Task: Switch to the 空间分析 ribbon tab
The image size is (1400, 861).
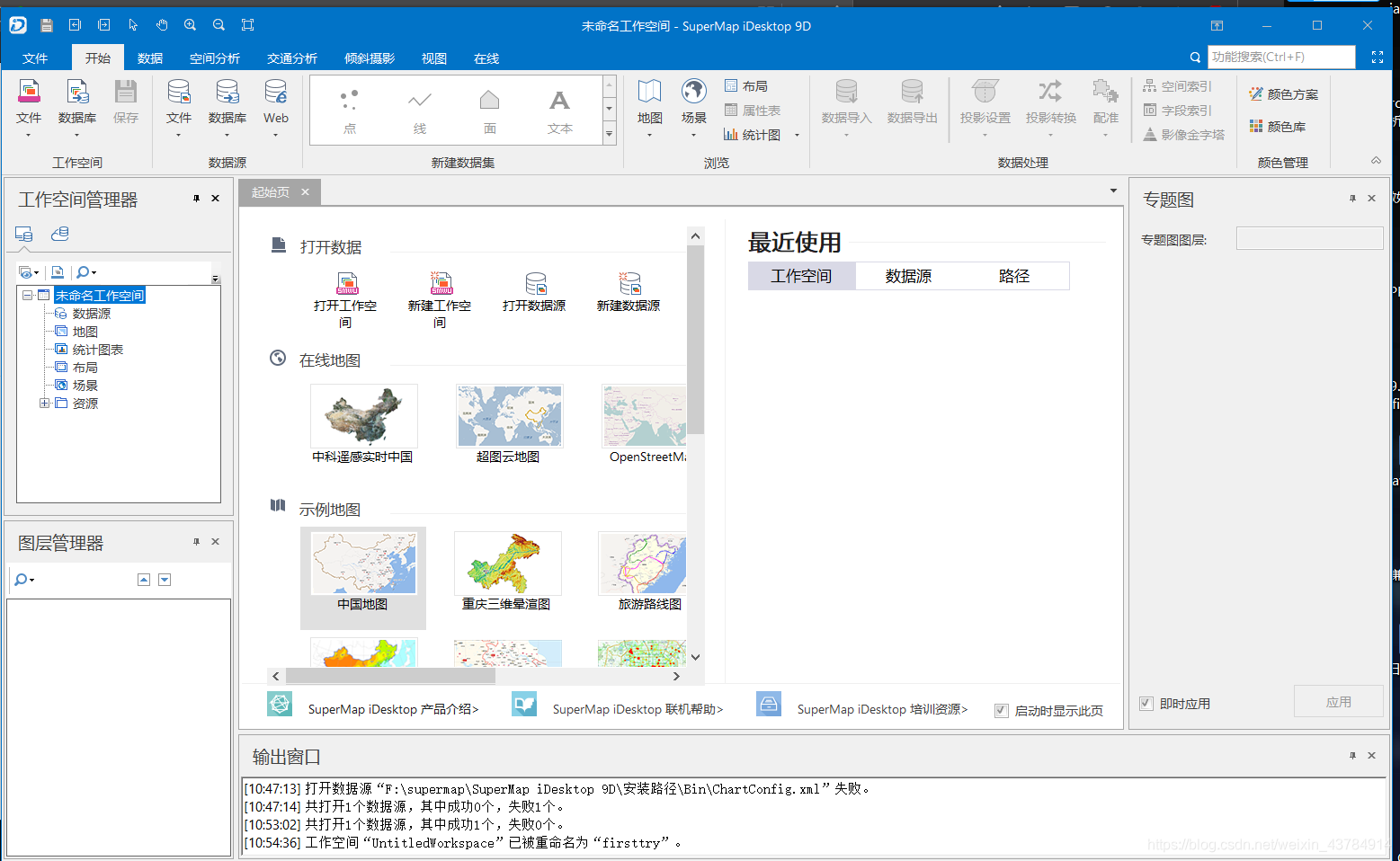Action: pos(215,58)
